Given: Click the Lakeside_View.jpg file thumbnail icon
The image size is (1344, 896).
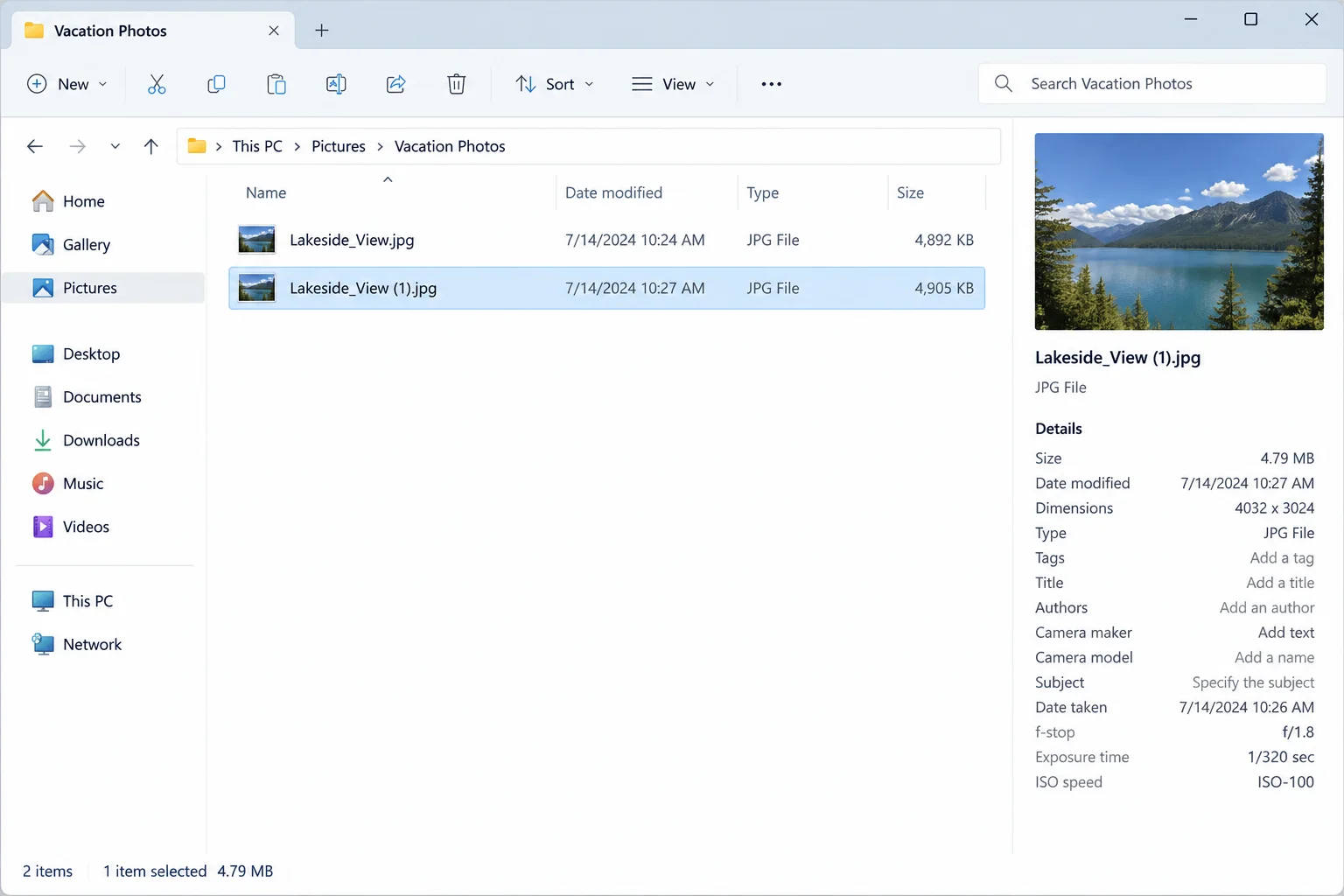Looking at the screenshot, I should pos(257,240).
